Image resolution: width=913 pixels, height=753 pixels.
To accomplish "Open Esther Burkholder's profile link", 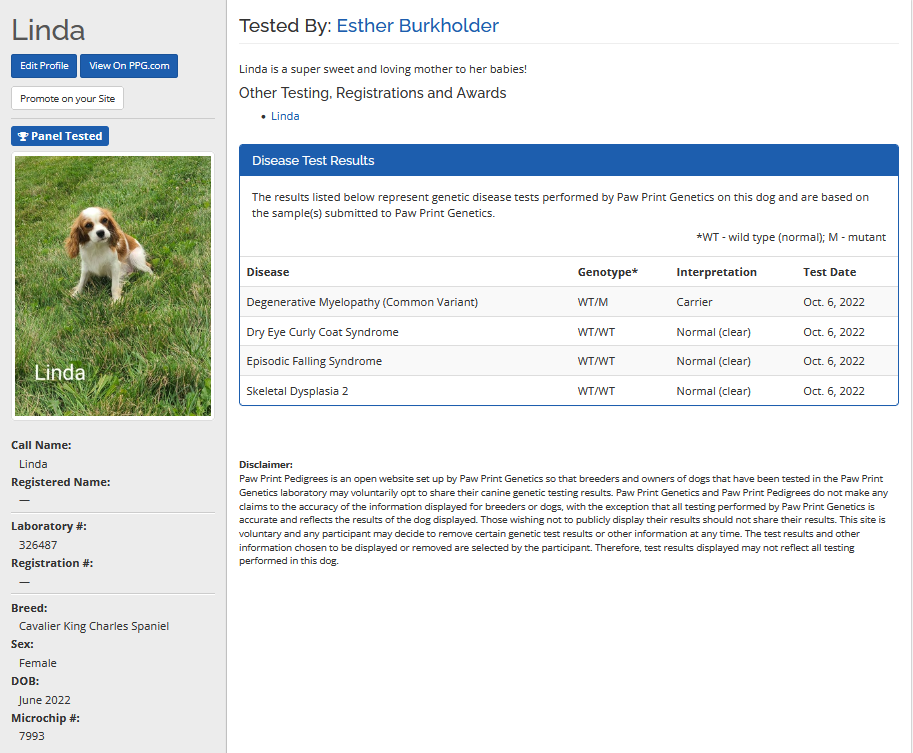I will click(x=417, y=26).
